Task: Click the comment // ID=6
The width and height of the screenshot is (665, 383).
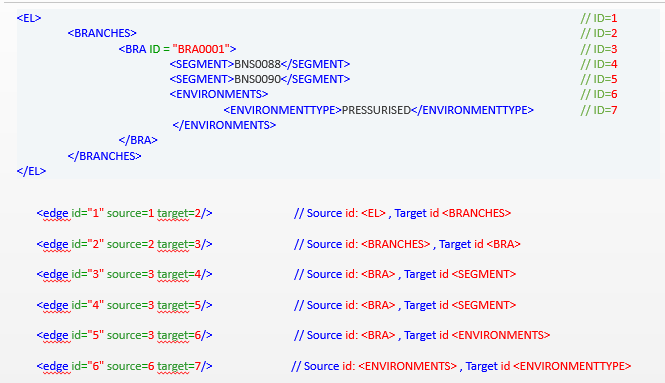Action: click(599, 94)
